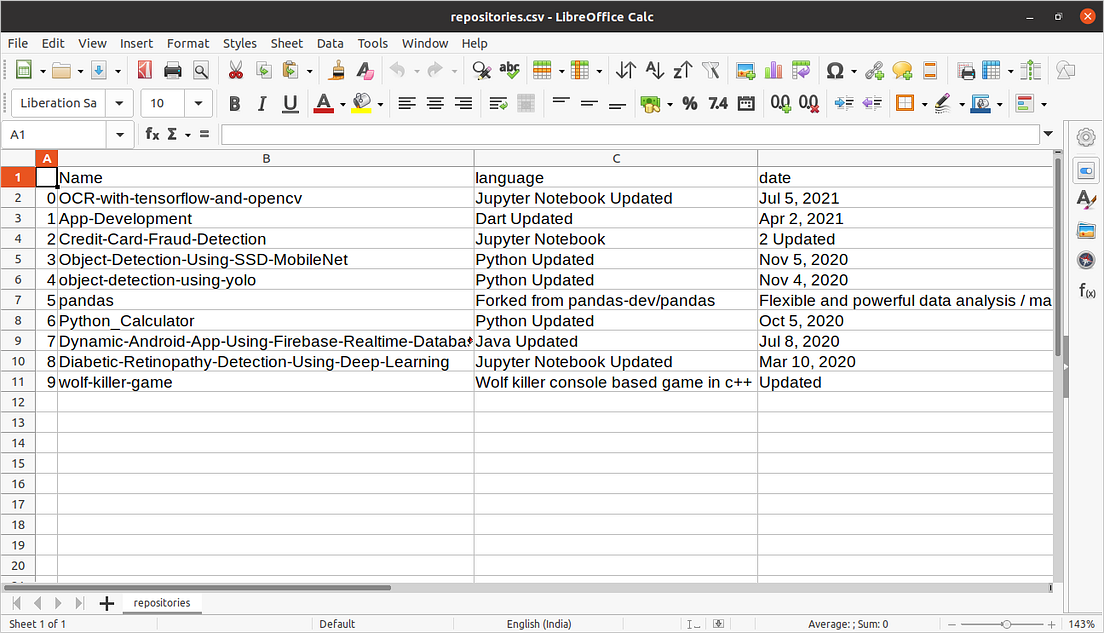Click the Paste icon
This screenshot has width=1104, height=633.
click(x=290, y=70)
